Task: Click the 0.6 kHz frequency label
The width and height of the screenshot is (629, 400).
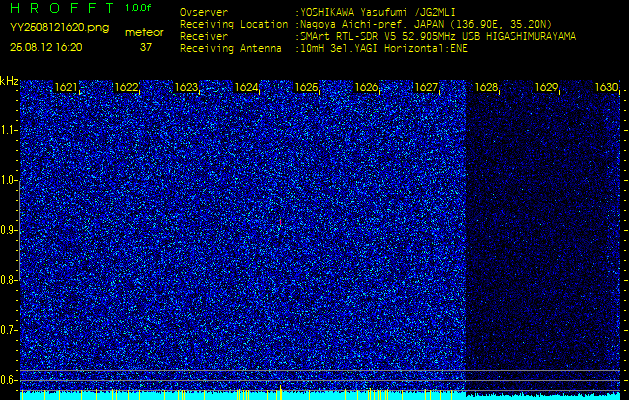Action: click(8, 380)
